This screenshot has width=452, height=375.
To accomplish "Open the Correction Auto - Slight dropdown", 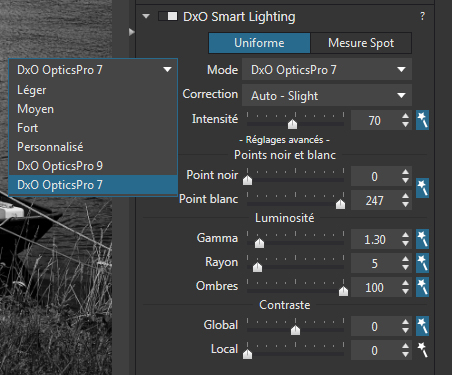I will click(x=327, y=96).
